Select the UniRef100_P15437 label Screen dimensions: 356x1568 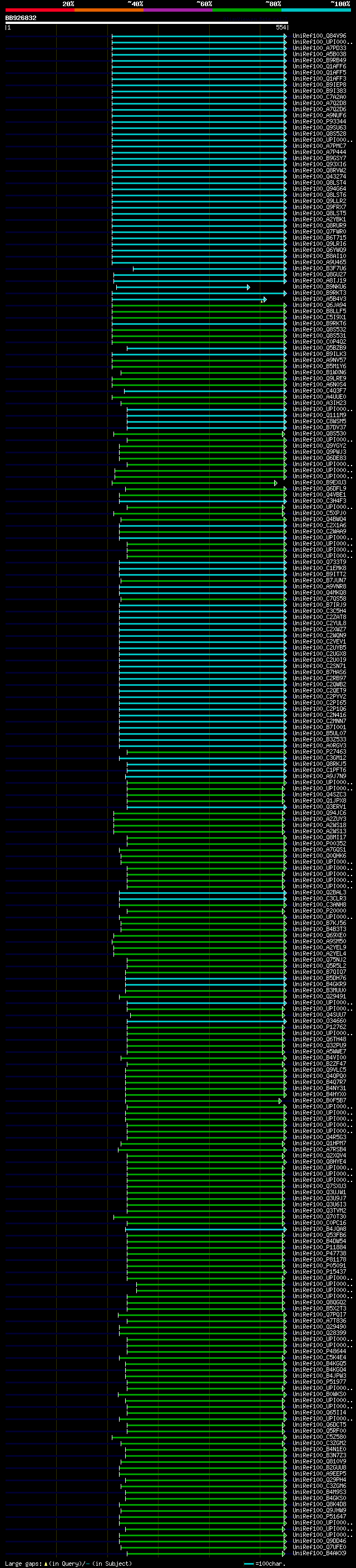[319, 1272]
